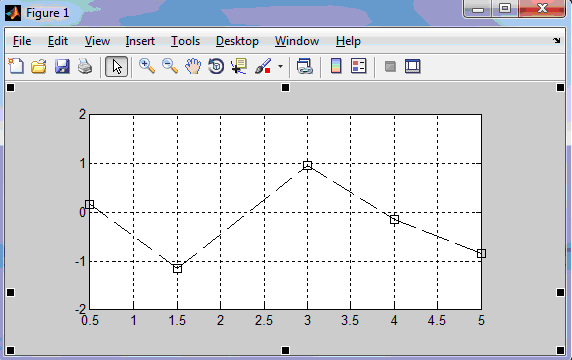
Task: Click the y-axis tick label -1
Action: [80, 261]
